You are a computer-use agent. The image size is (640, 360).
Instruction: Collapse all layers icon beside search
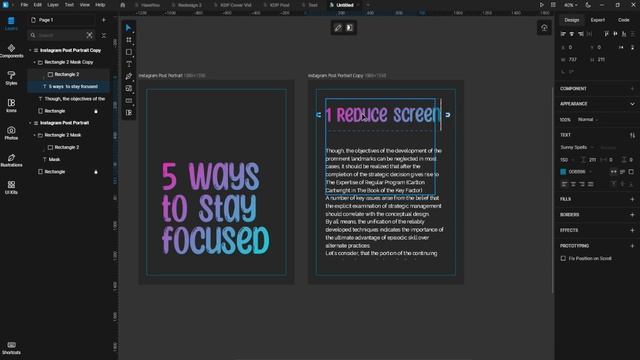click(x=104, y=35)
